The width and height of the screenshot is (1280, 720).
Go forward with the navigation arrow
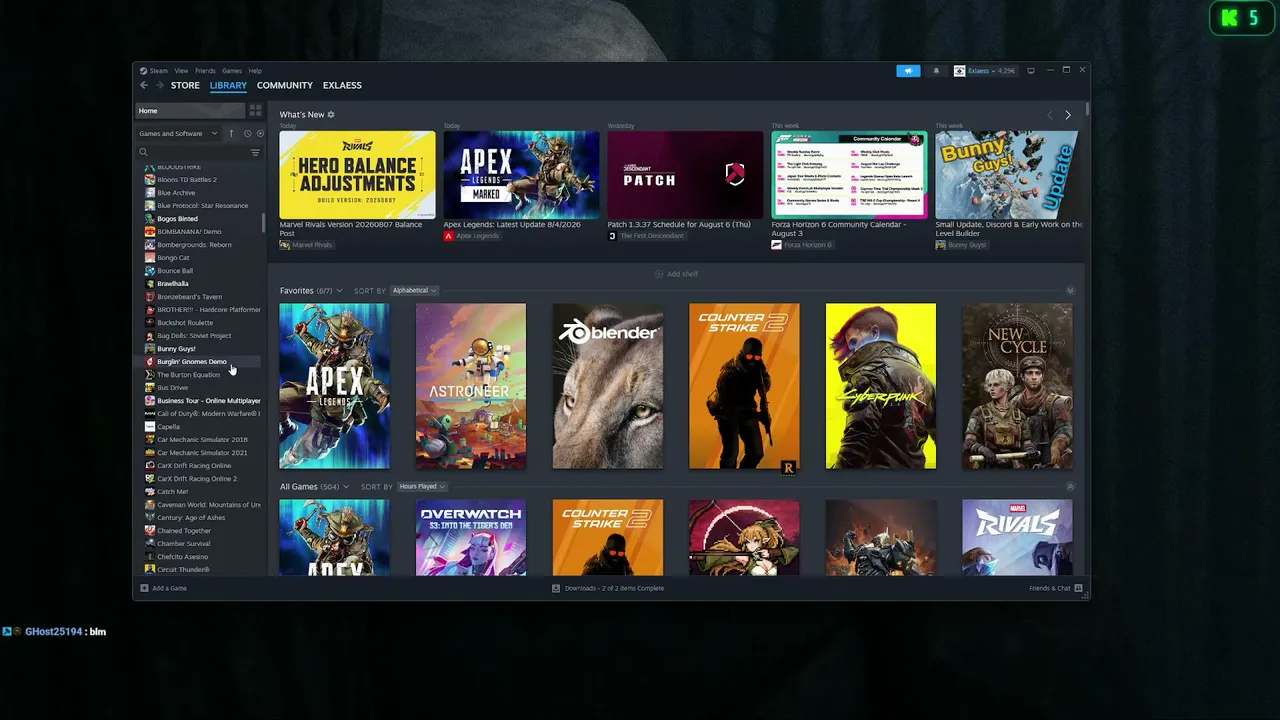(x=158, y=85)
